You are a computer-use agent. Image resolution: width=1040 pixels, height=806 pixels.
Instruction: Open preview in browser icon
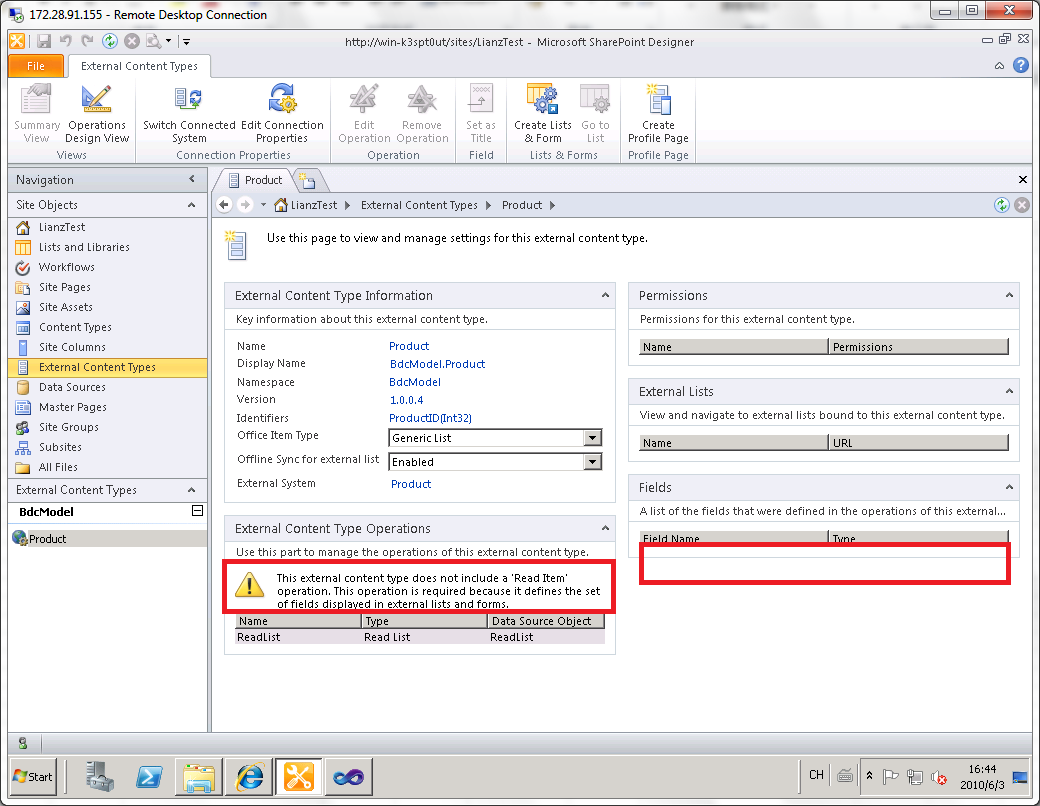pyautogui.click(x=154, y=41)
